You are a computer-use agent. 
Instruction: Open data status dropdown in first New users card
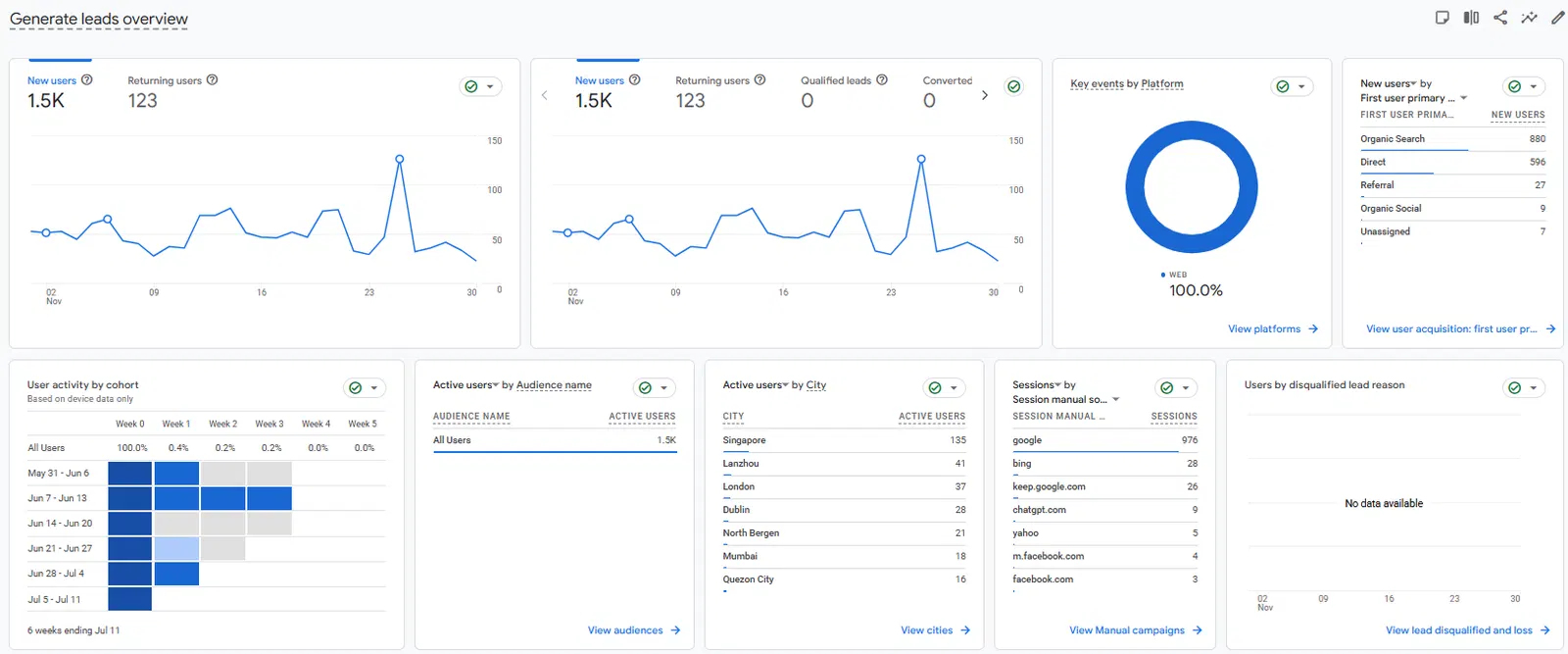coord(481,86)
